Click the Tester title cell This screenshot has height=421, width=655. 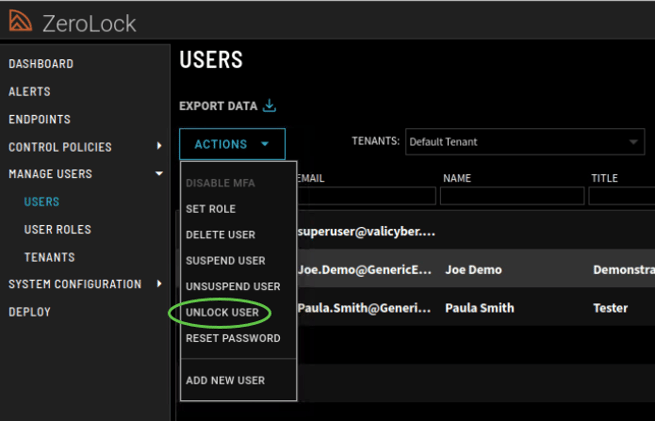tap(610, 308)
